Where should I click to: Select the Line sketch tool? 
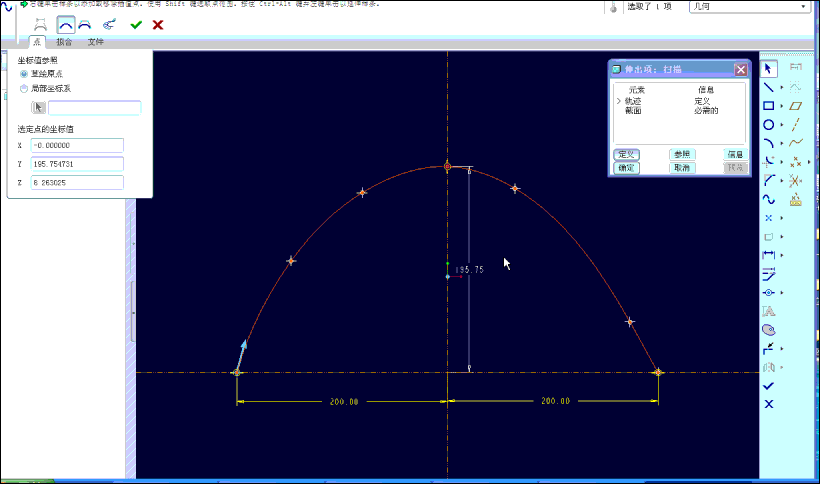[x=768, y=87]
